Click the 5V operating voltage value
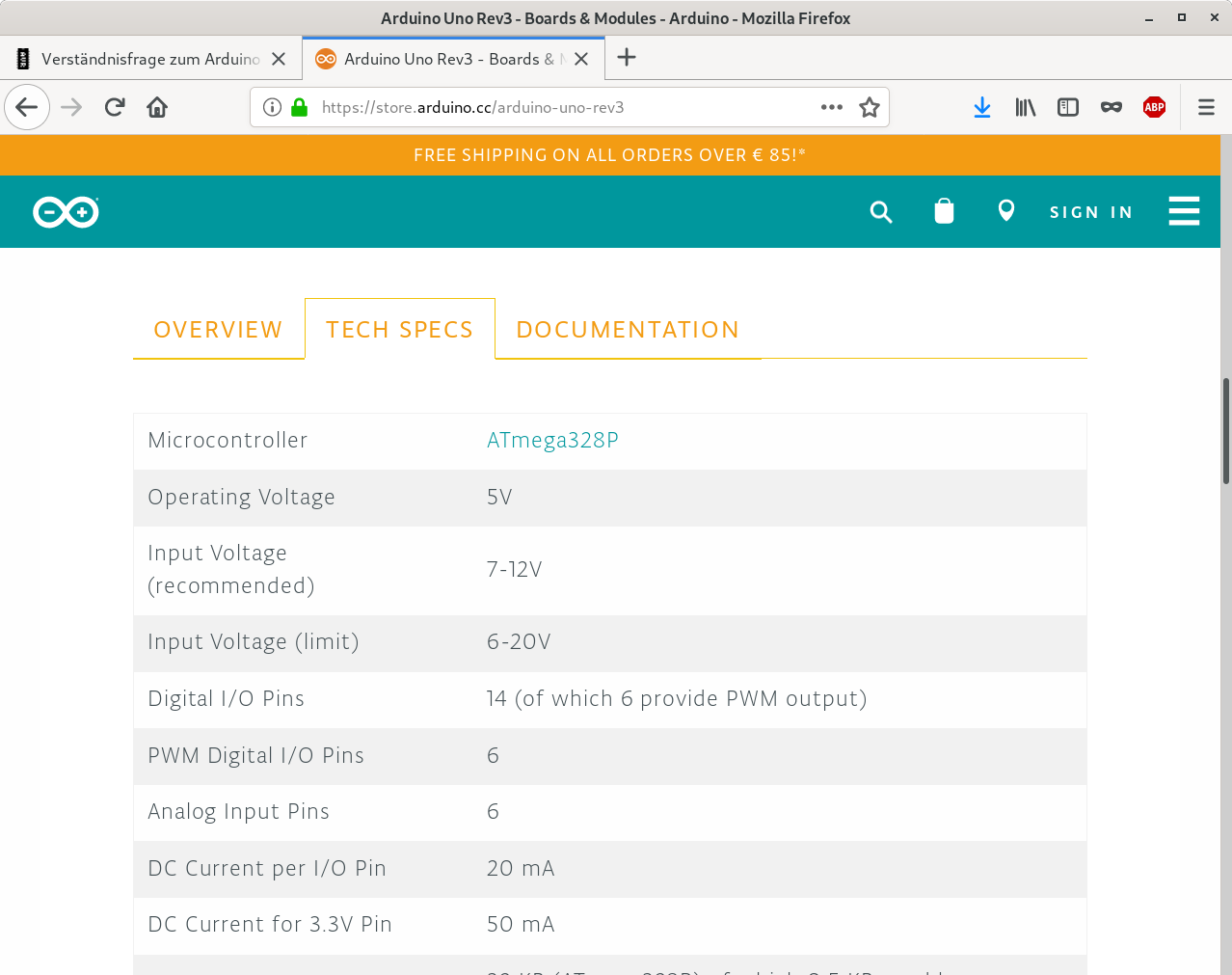Image resolution: width=1232 pixels, height=975 pixels. click(499, 498)
